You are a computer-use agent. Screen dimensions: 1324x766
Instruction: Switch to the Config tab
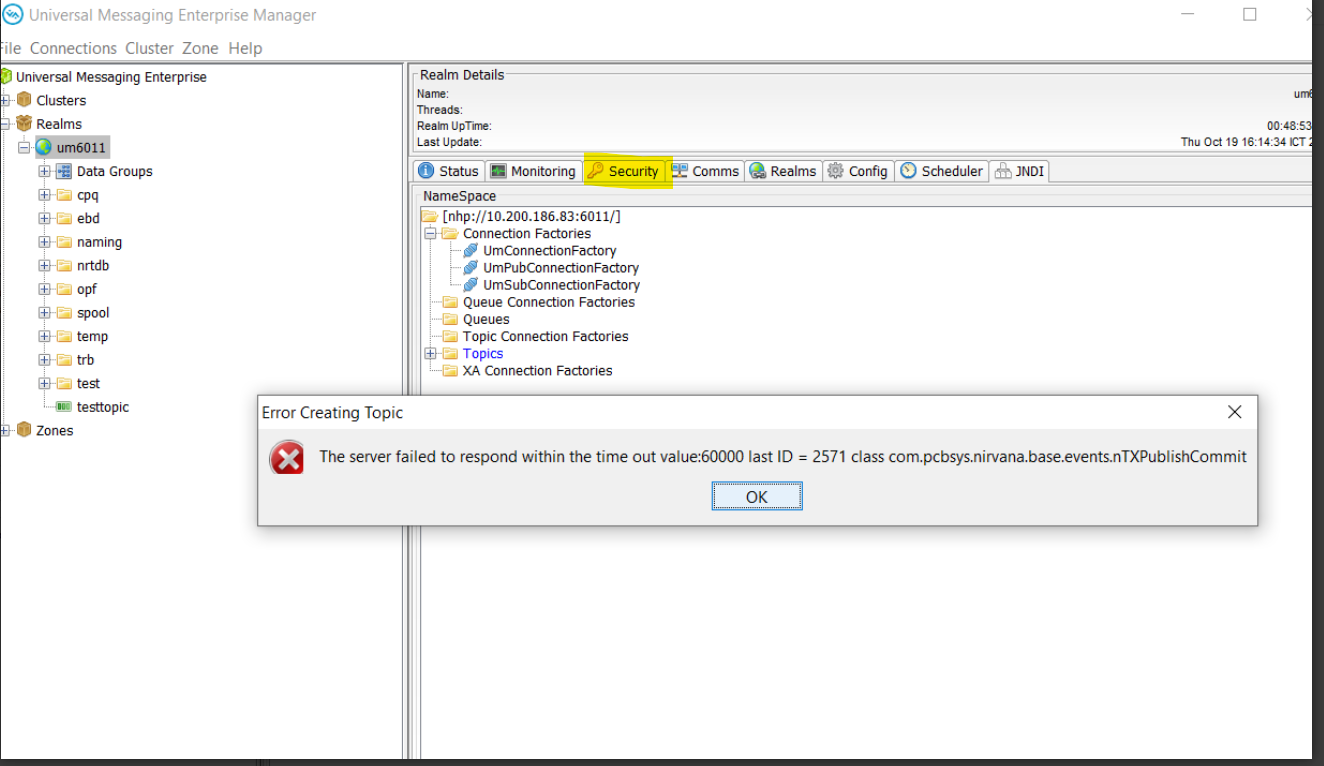858,171
